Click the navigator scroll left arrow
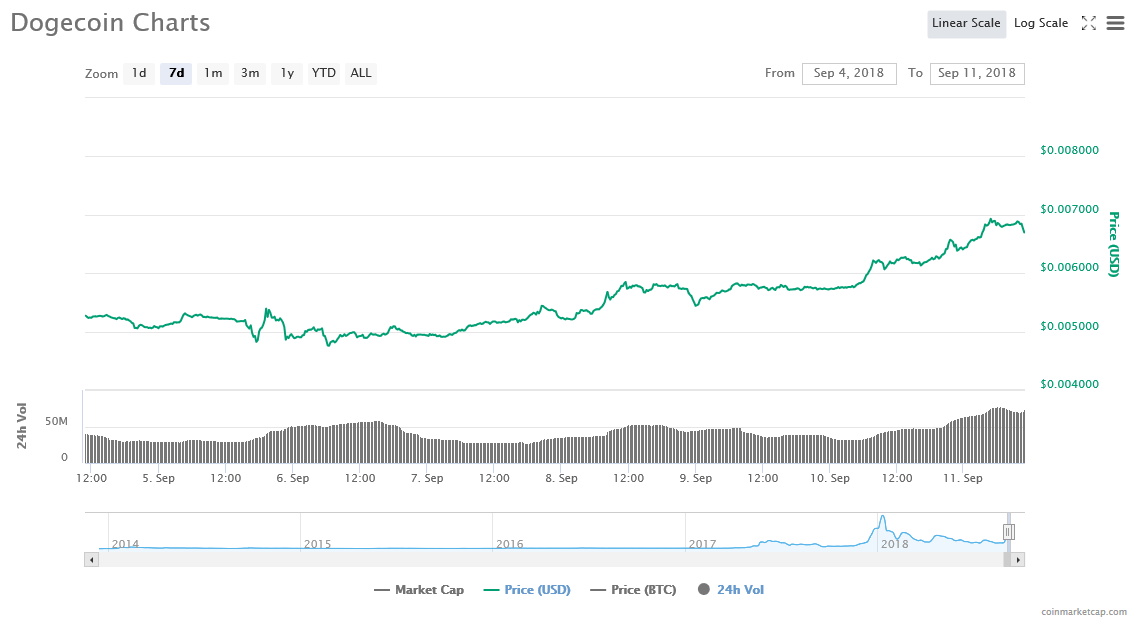This screenshot has height=620, width=1137. click(91, 560)
